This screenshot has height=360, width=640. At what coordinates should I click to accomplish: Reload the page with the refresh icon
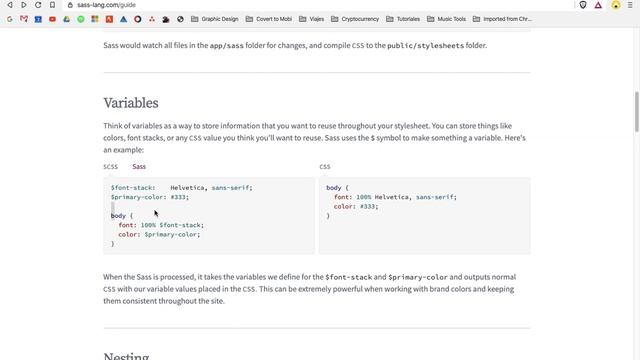(38, 5)
